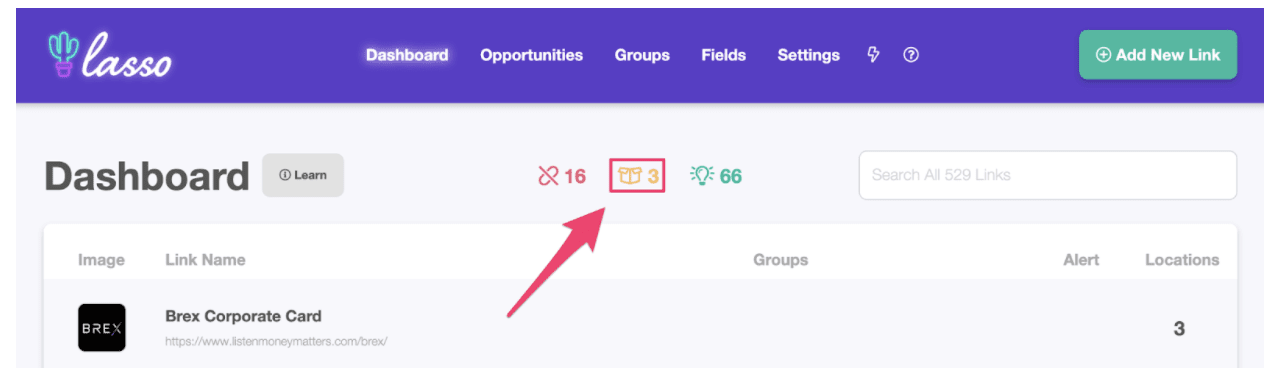
Task: Click the plus icon on Add New Link
Action: (x=1104, y=55)
